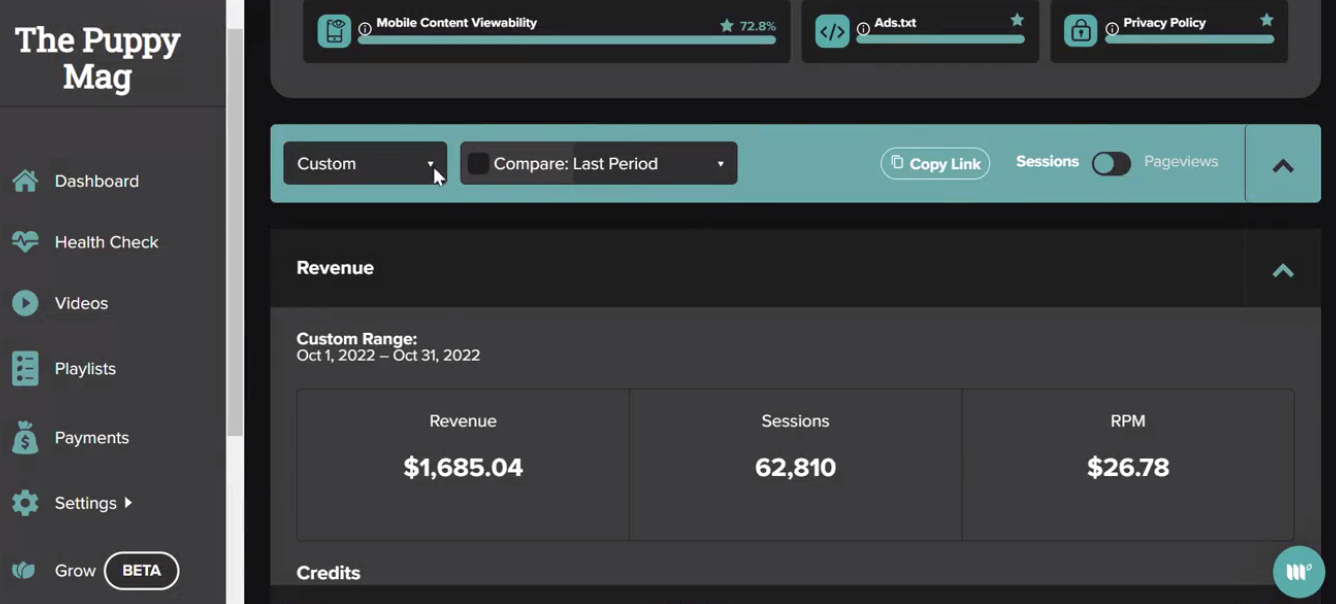Toggle Sessions to Pageviews switch
Image resolution: width=1336 pixels, height=604 pixels.
tap(1111, 163)
